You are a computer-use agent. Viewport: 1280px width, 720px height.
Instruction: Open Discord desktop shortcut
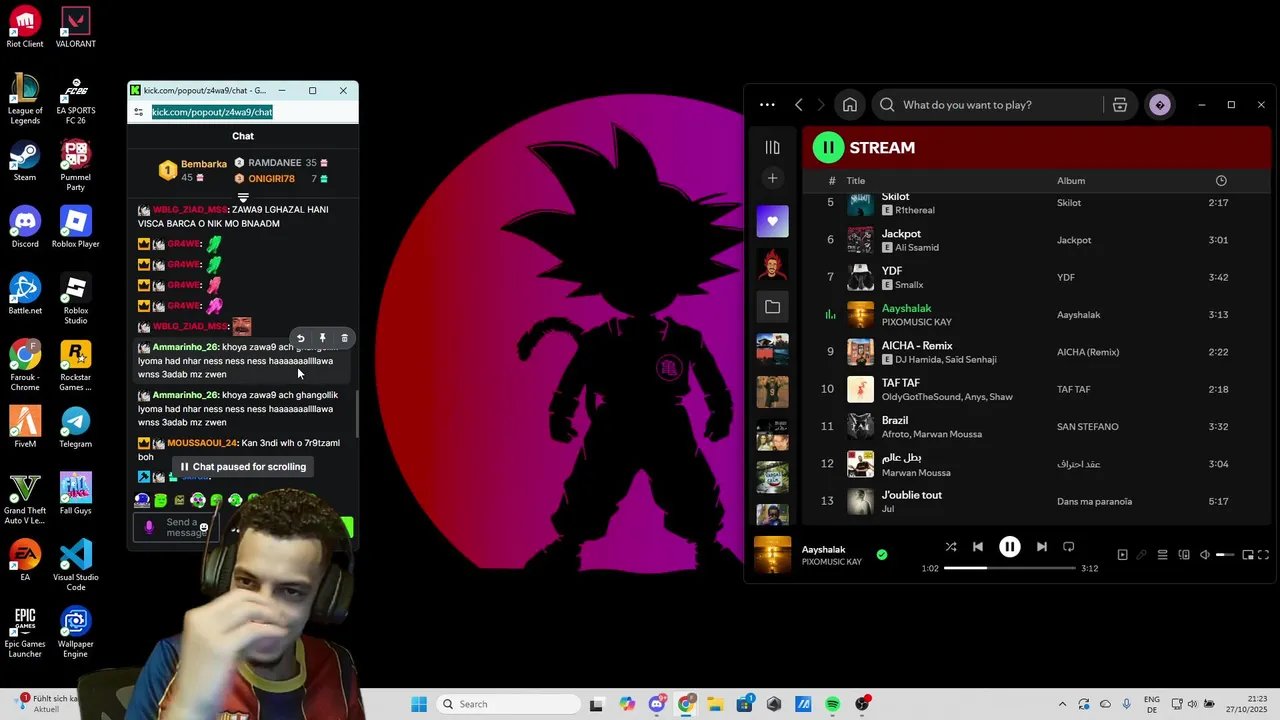[25, 227]
